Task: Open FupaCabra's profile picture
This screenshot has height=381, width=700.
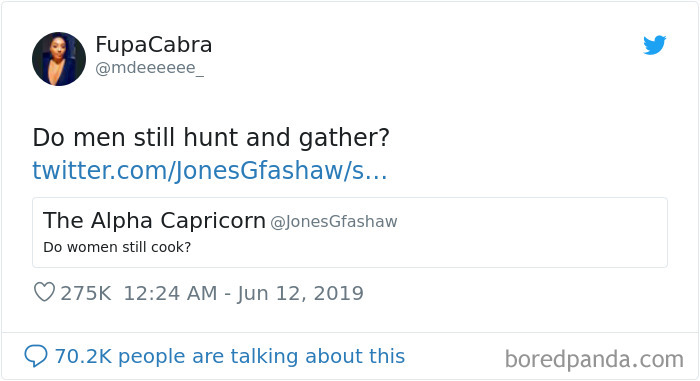Action: click(x=59, y=59)
